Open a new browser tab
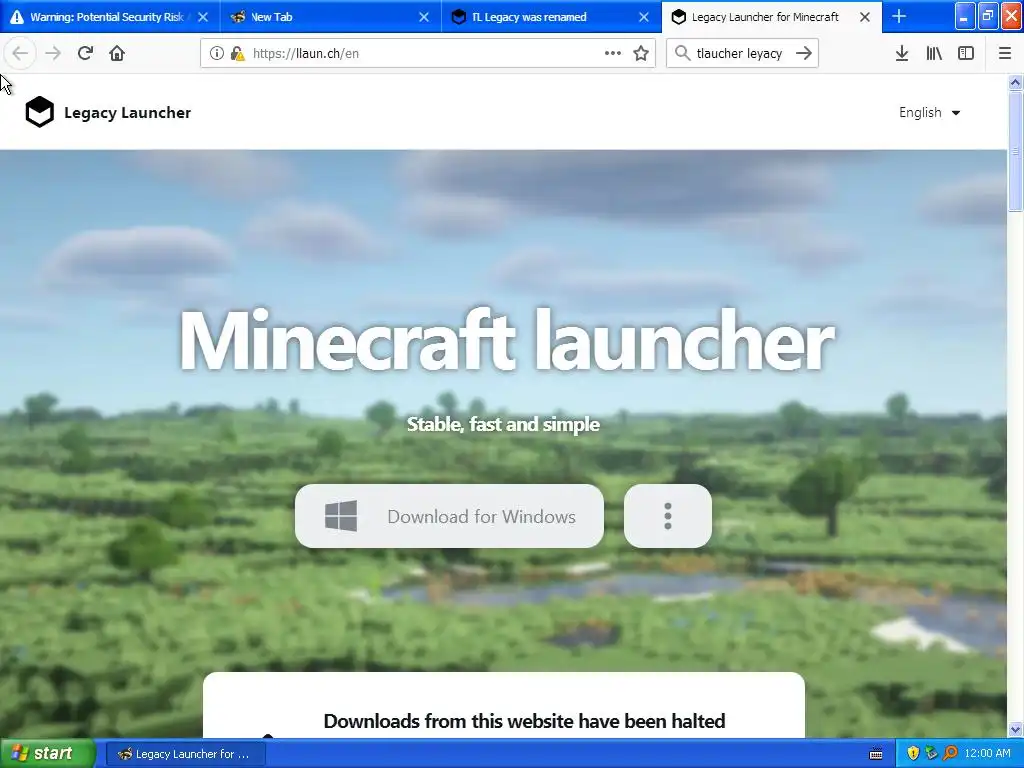1024x768 pixels. 899,16
